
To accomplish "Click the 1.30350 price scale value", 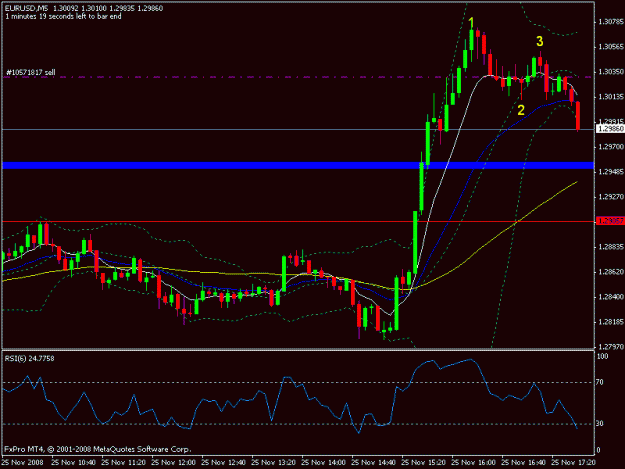I will click(611, 72).
